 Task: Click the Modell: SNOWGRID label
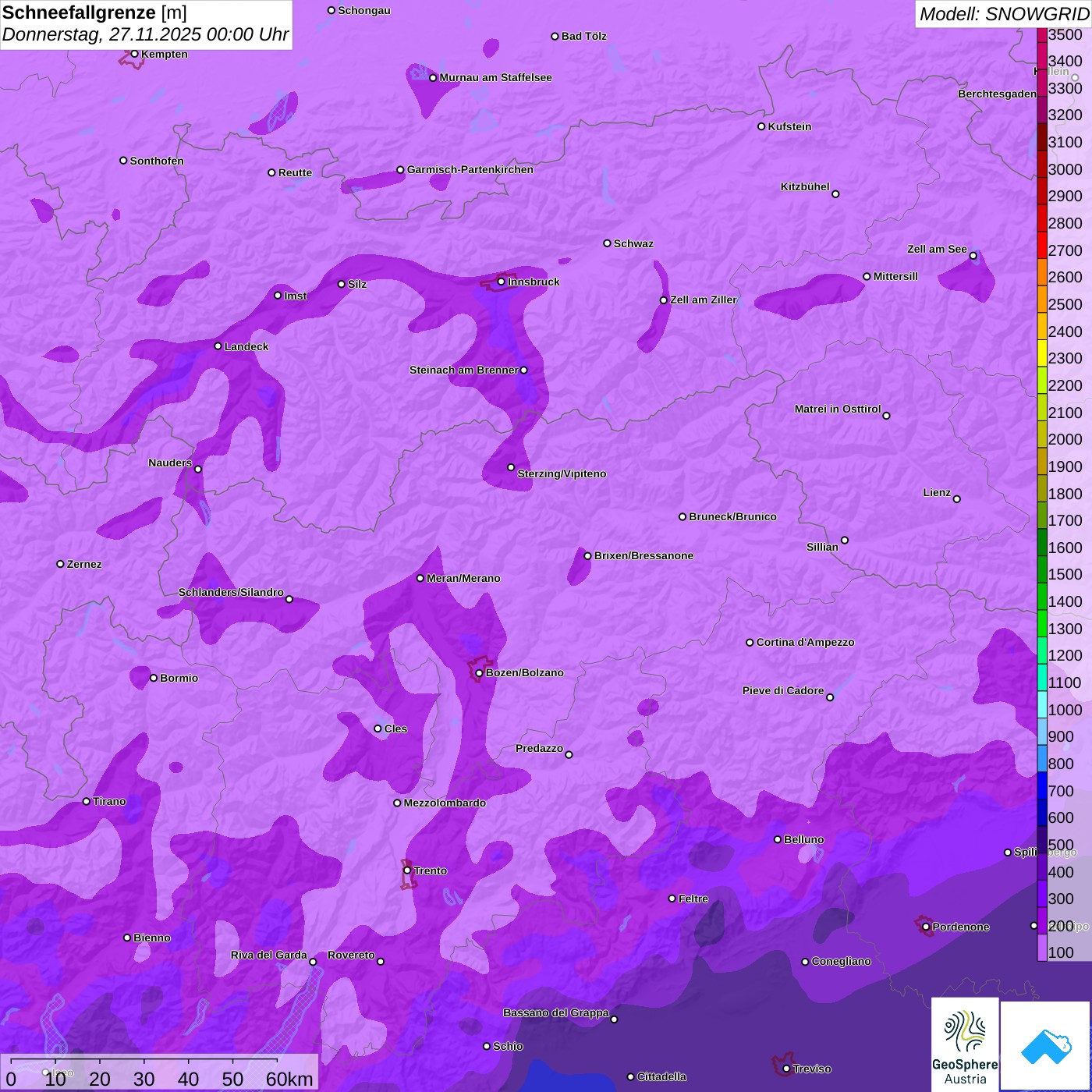(x=1004, y=14)
